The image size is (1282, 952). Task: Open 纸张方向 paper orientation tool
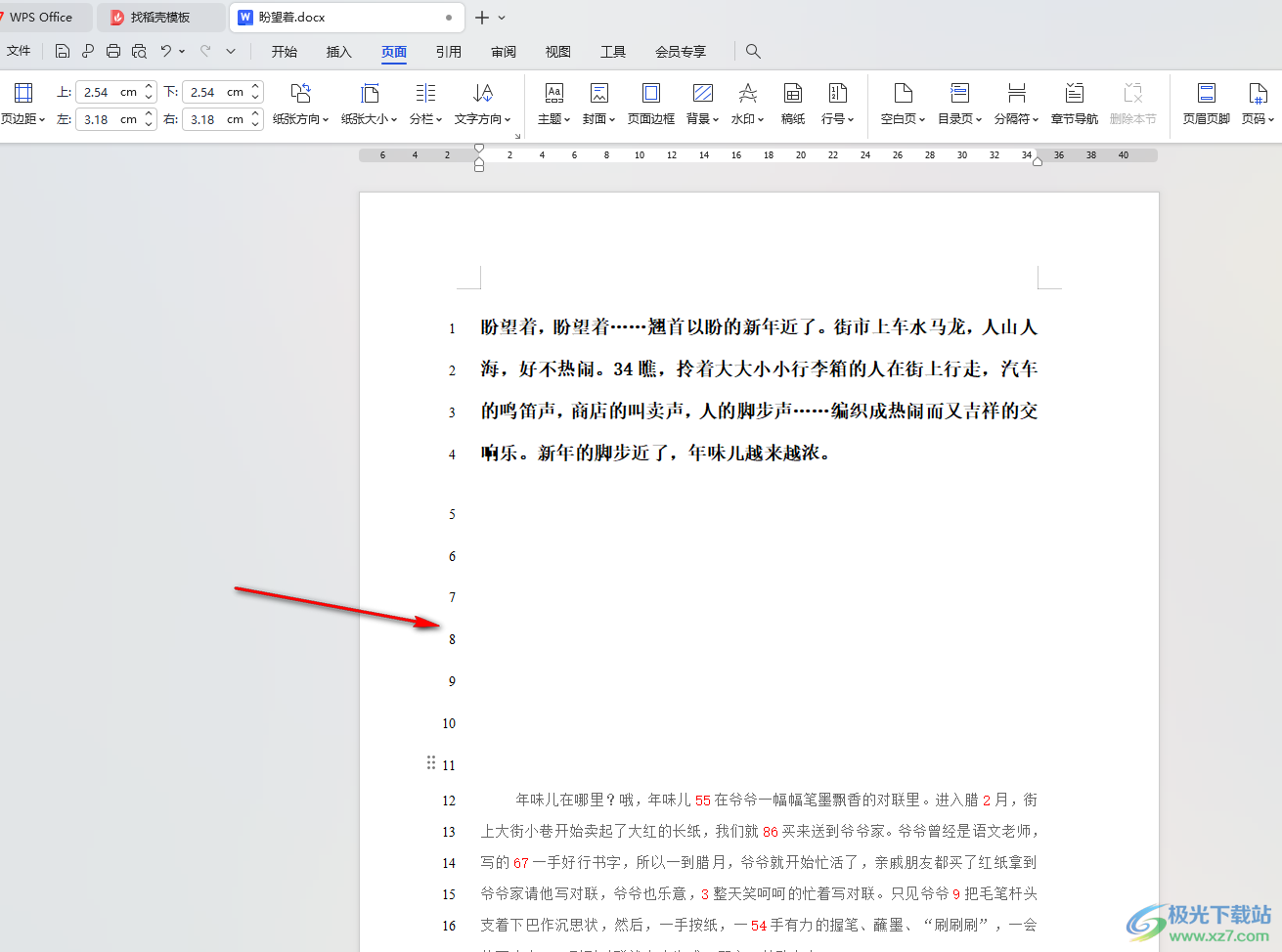[300, 105]
